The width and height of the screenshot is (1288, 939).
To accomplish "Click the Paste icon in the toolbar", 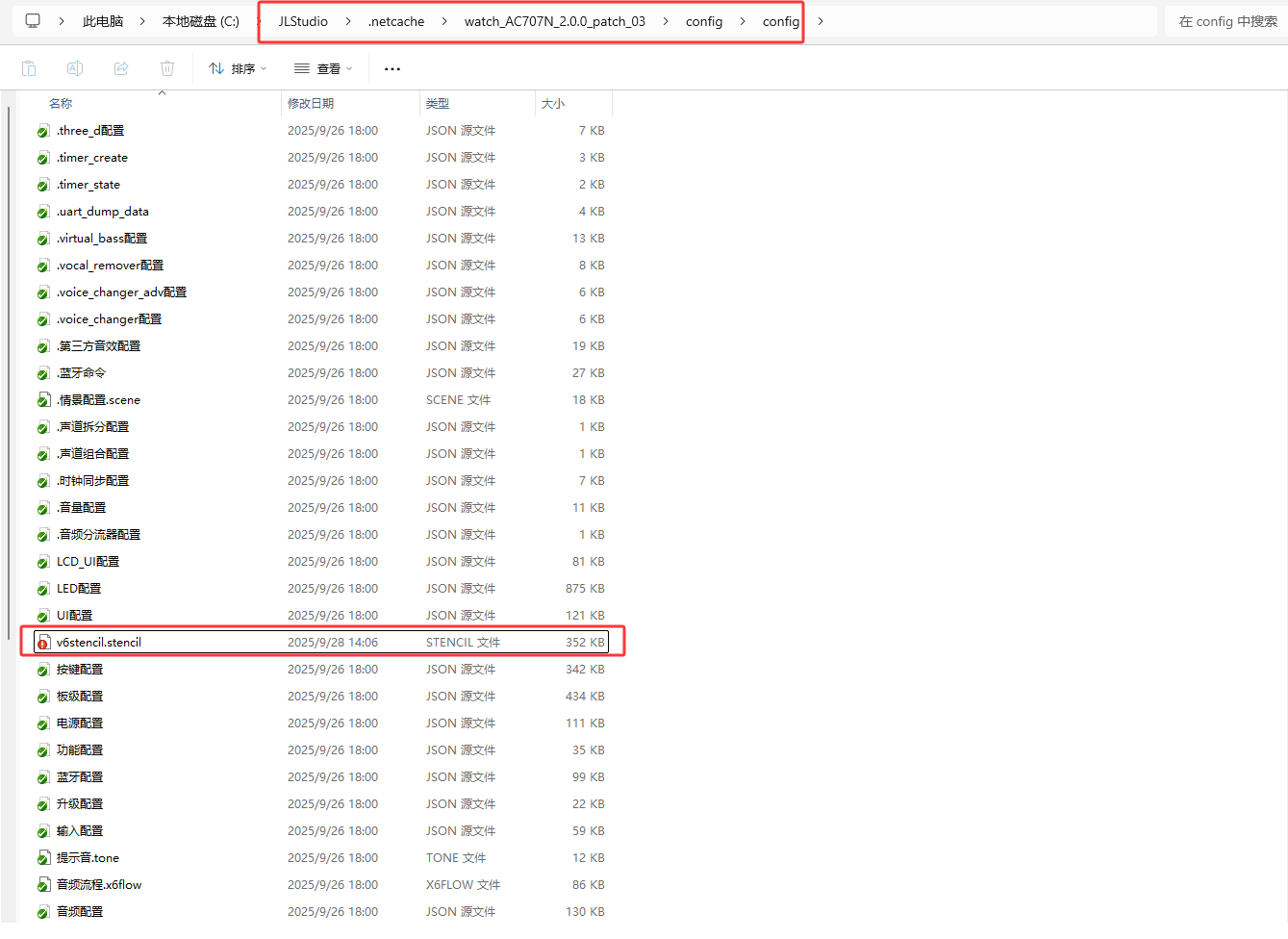I will 29,68.
